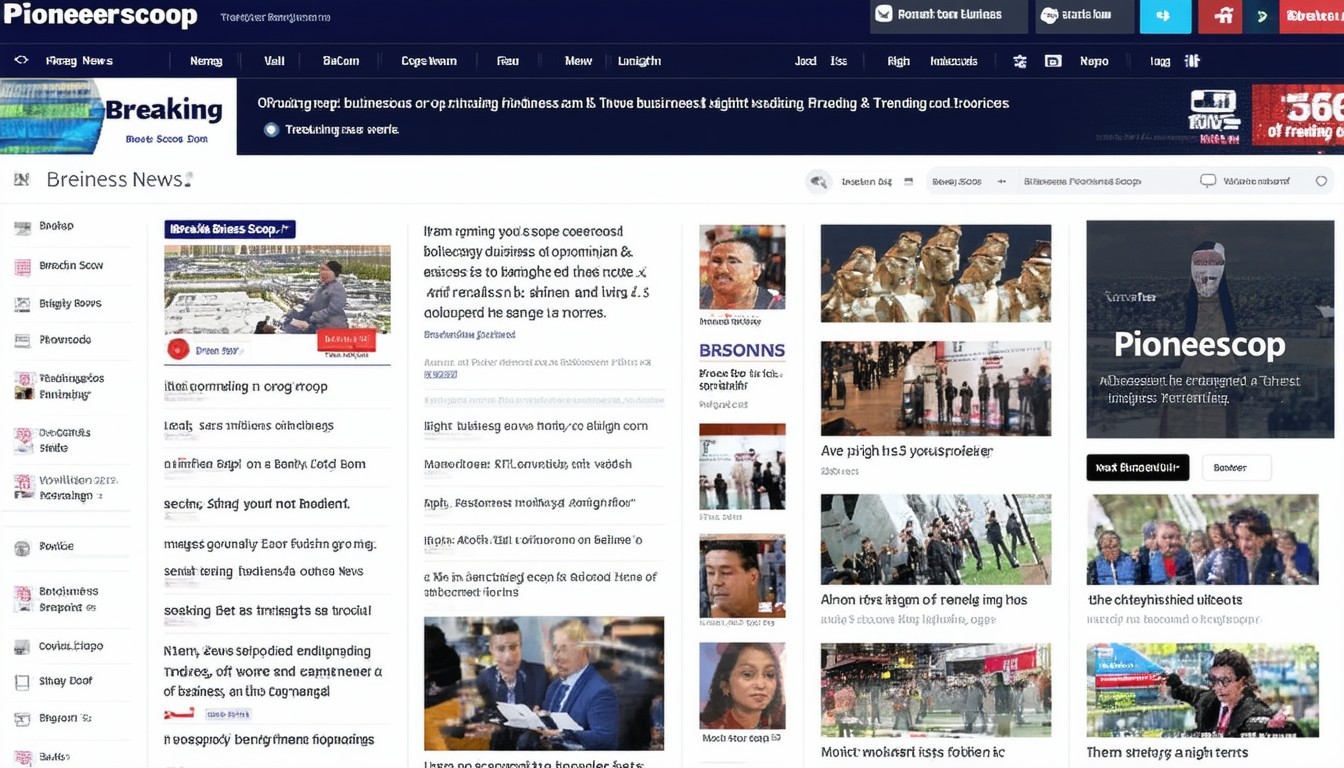Screen dimensions: 1344x768
Task: Click the green arrow icon in the top bar
Action: (x=1262, y=16)
